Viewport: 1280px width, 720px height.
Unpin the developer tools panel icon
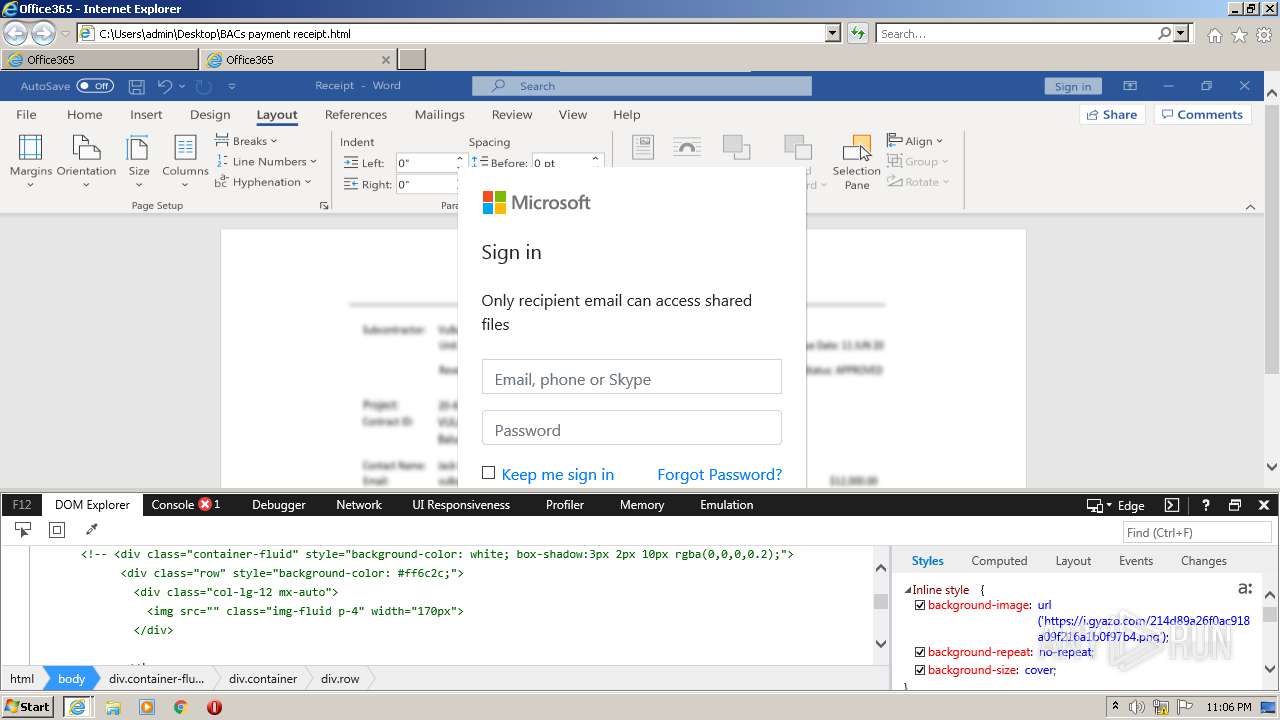pyautogui.click(x=1235, y=505)
